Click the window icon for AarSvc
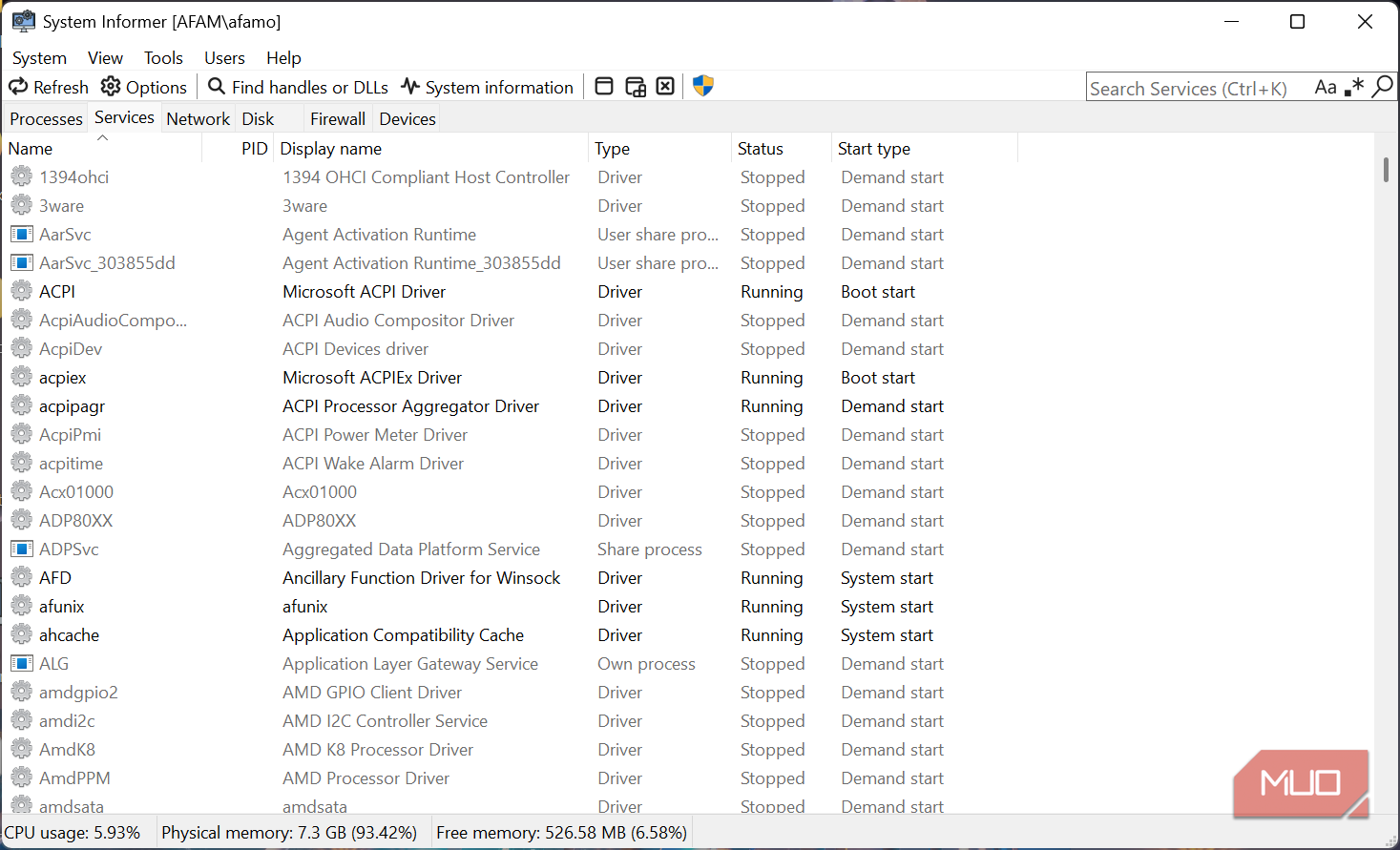The image size is (1400, 850). point(21,234)
